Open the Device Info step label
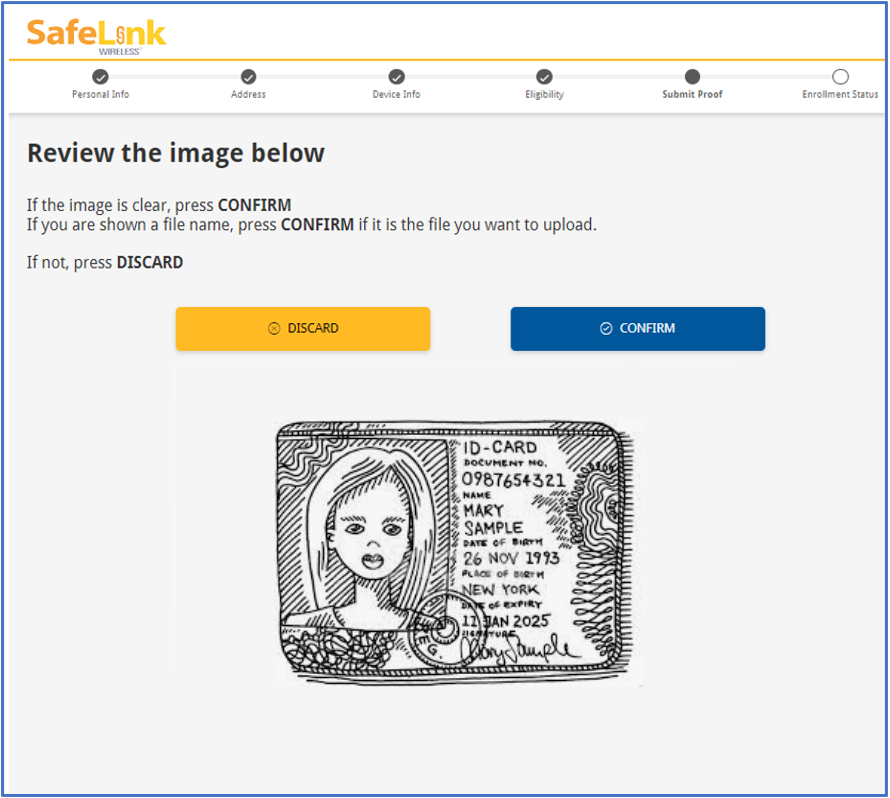 396,94
